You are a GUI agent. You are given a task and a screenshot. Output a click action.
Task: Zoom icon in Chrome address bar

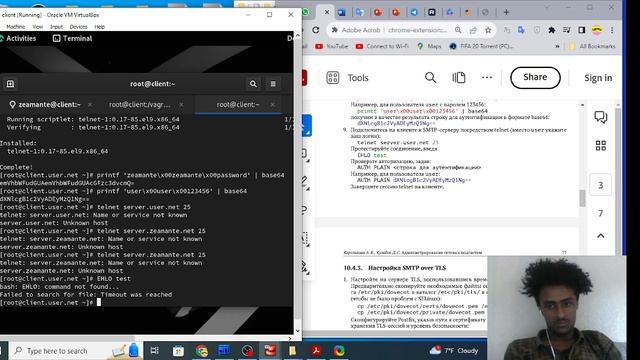(x=458, y=30)
